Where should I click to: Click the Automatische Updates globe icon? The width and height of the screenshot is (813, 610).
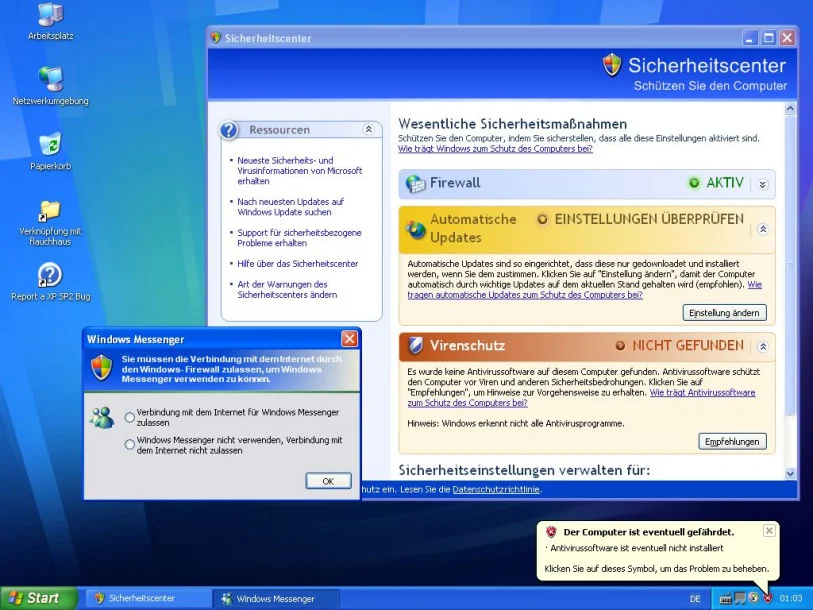(415, 229)
